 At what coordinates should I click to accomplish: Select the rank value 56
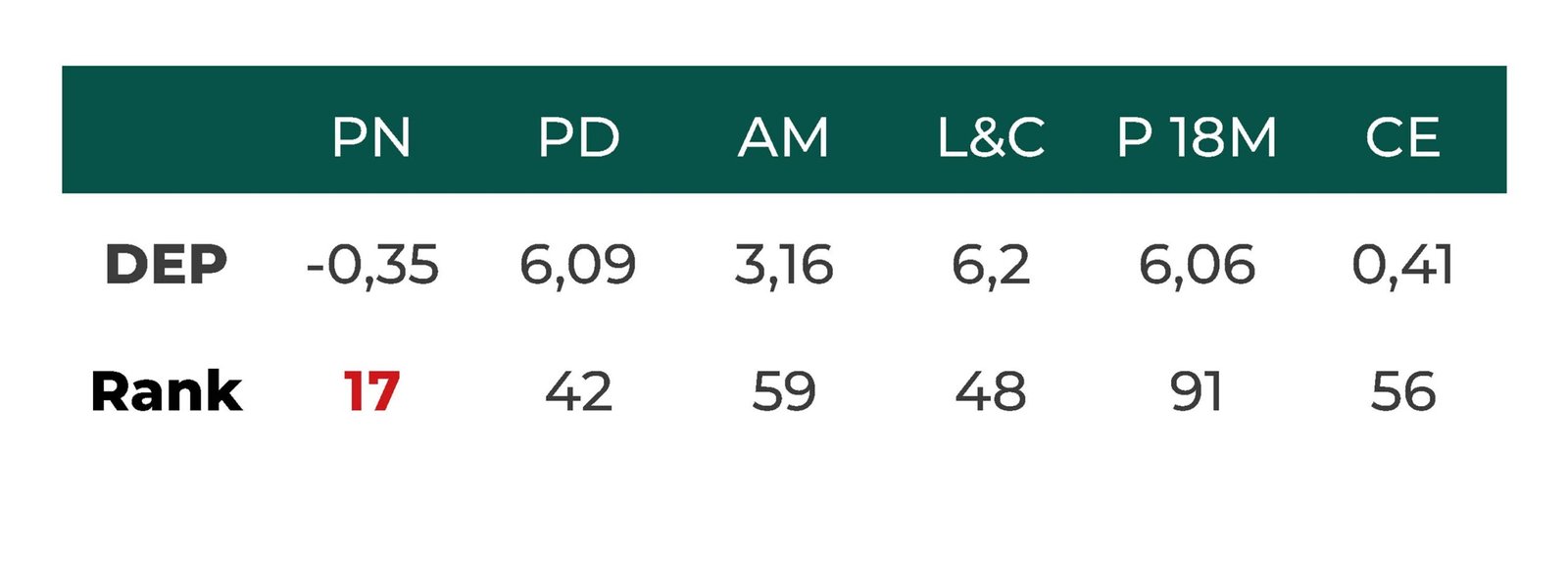coord(1402,391)
